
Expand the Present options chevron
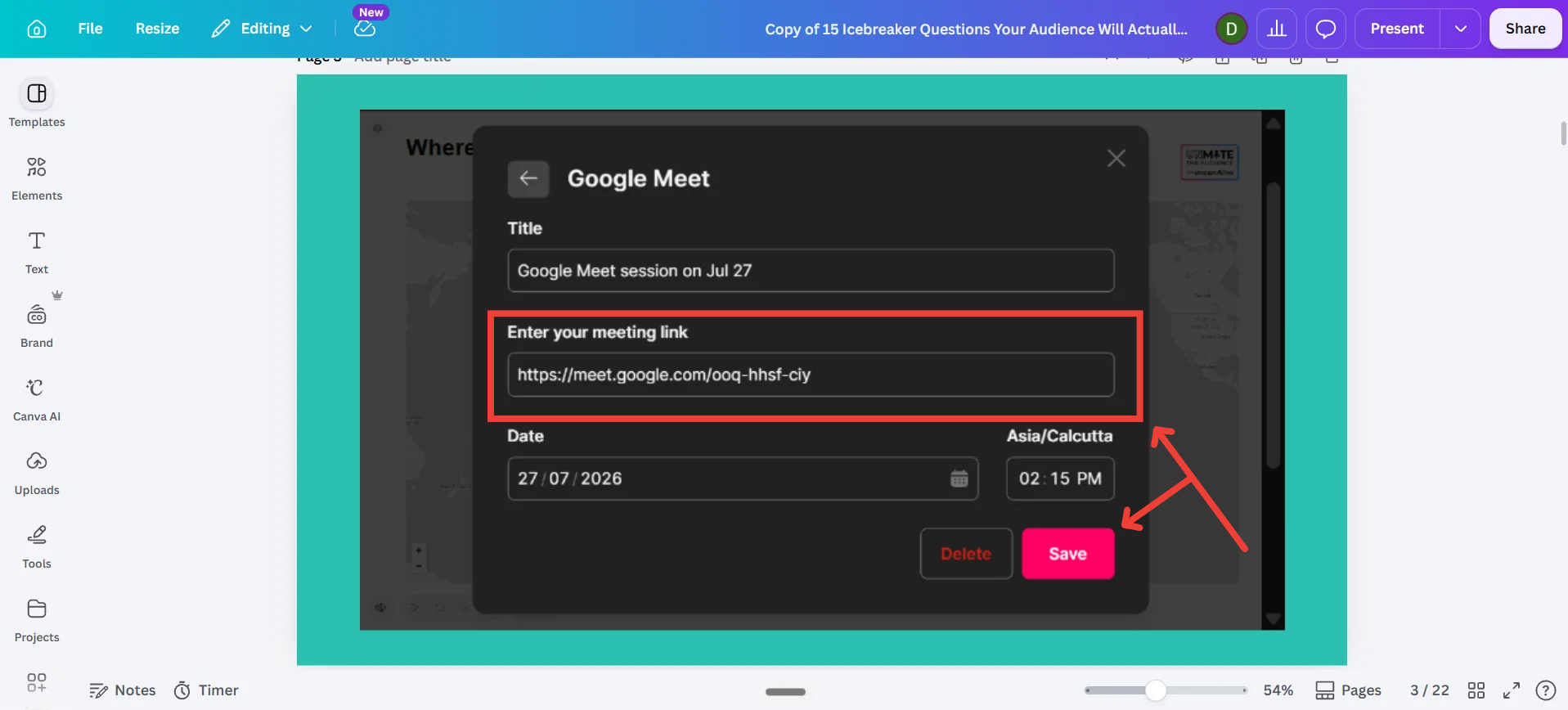(1461, 29)
